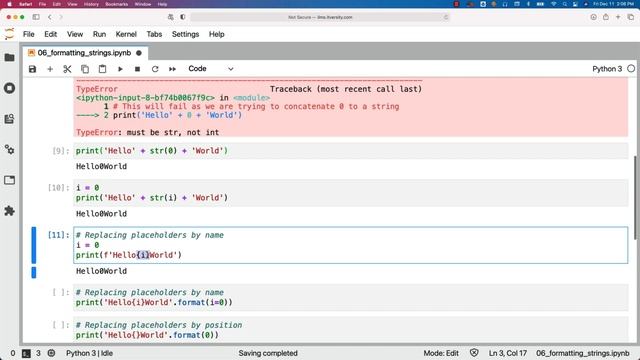Viewport: 640px width, 360px height.
Task: Open the File Browser sidebar panel
Action: click(x=9, y=58)
